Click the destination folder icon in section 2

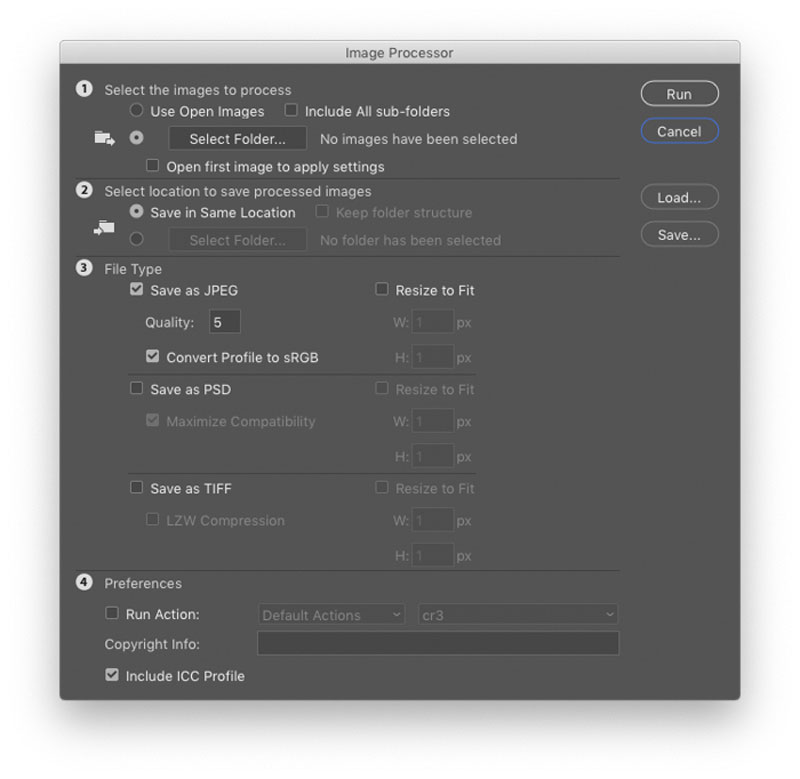[104, 228]
